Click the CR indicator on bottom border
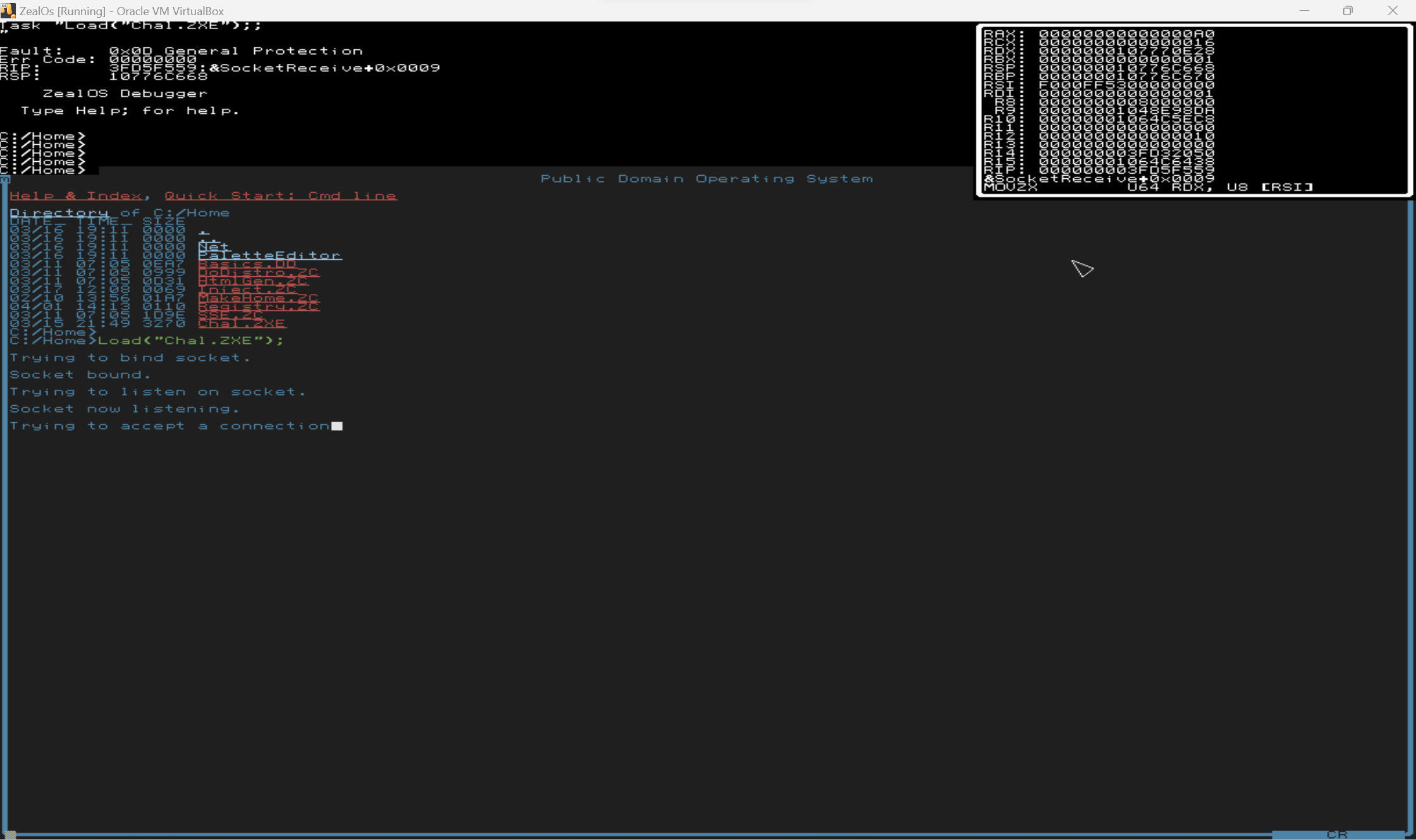This screenshot has width=1416, height=840. coord(1337,834)
